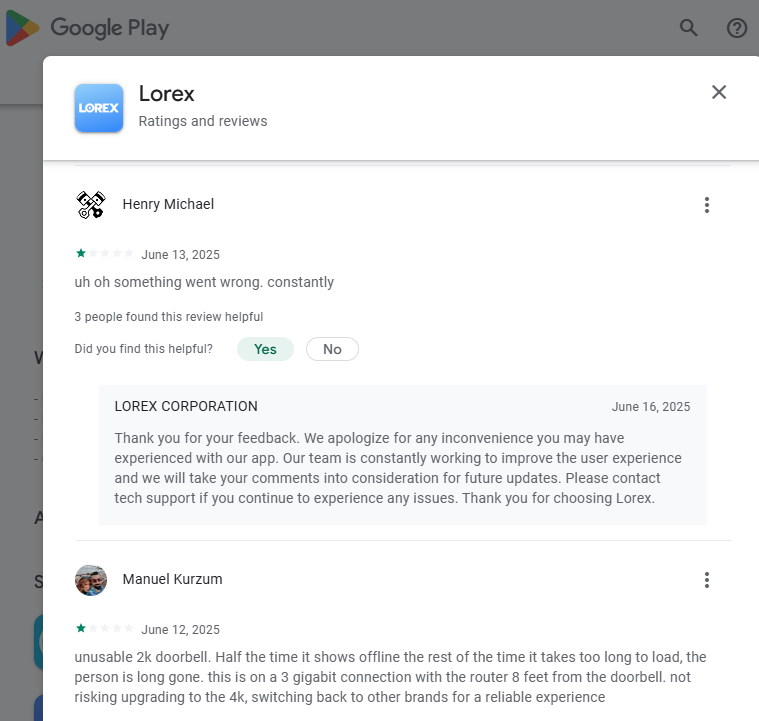This screenshot has width=759, height=721.
Task: Open Manuel Kurzum's review options menu
Action: click(707, 580)
